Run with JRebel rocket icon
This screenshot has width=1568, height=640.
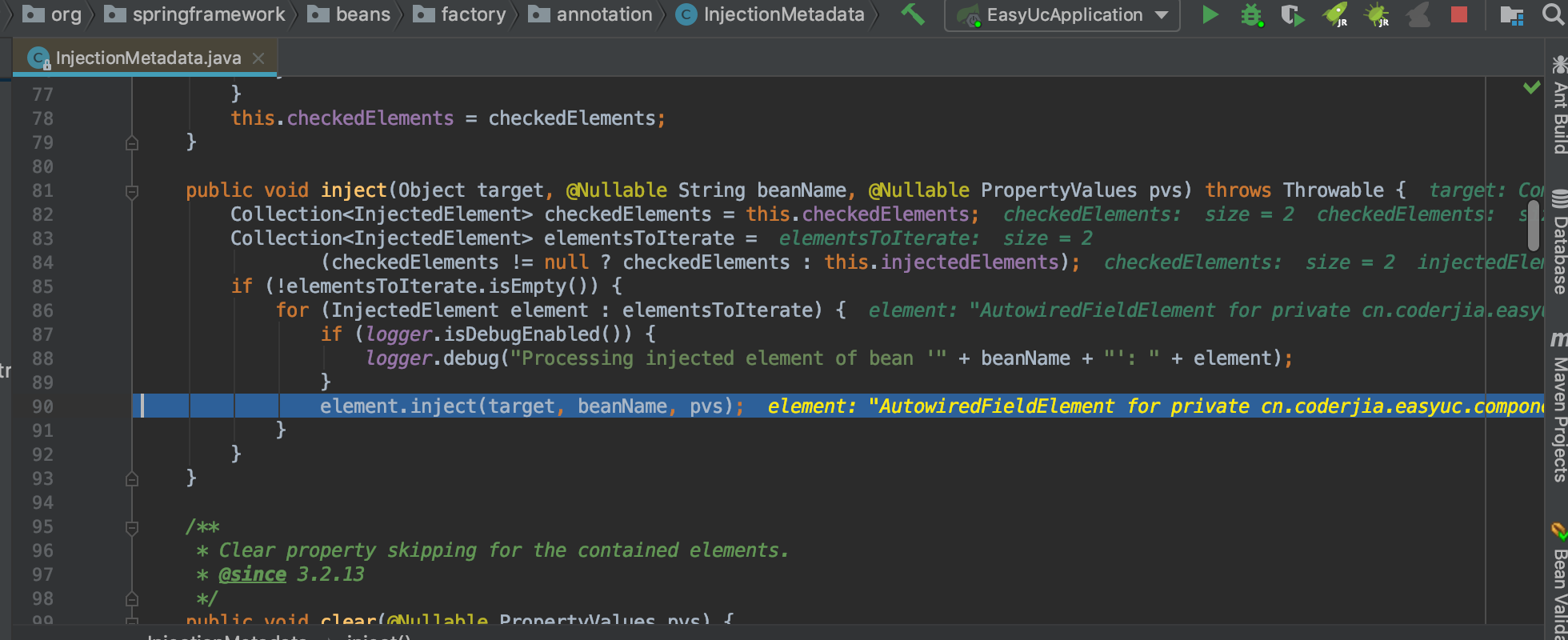(1335, 14)
